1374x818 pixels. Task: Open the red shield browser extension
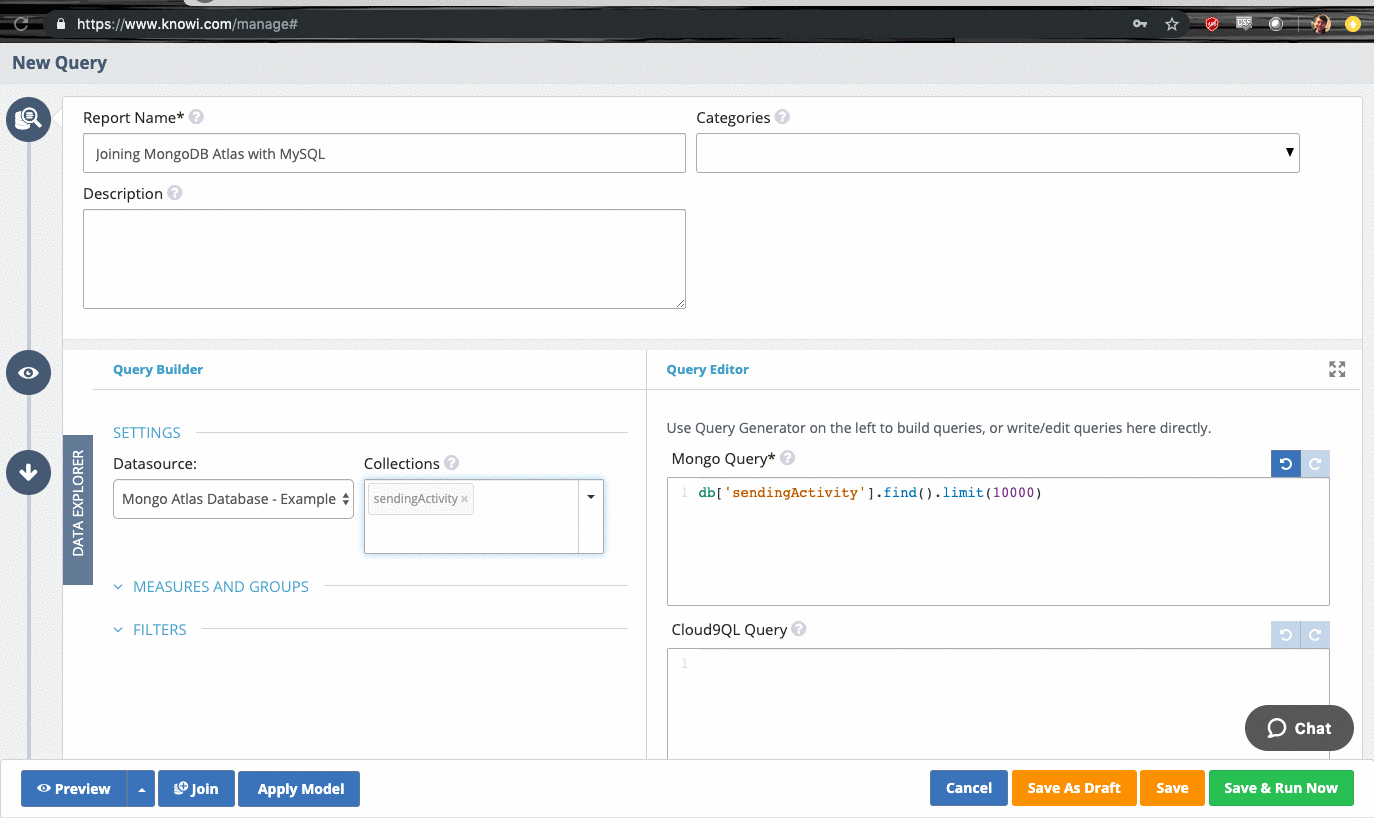(1212, 23)
